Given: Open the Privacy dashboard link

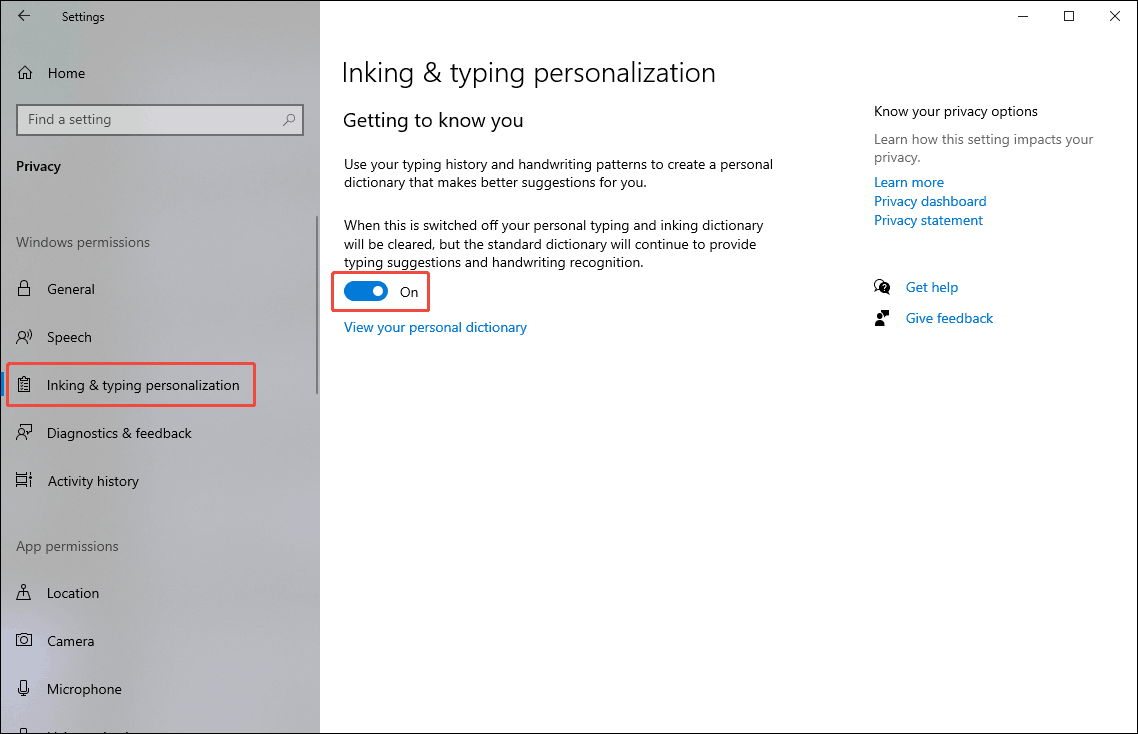Looking at the screenshot, I should (x=929, y=201).
